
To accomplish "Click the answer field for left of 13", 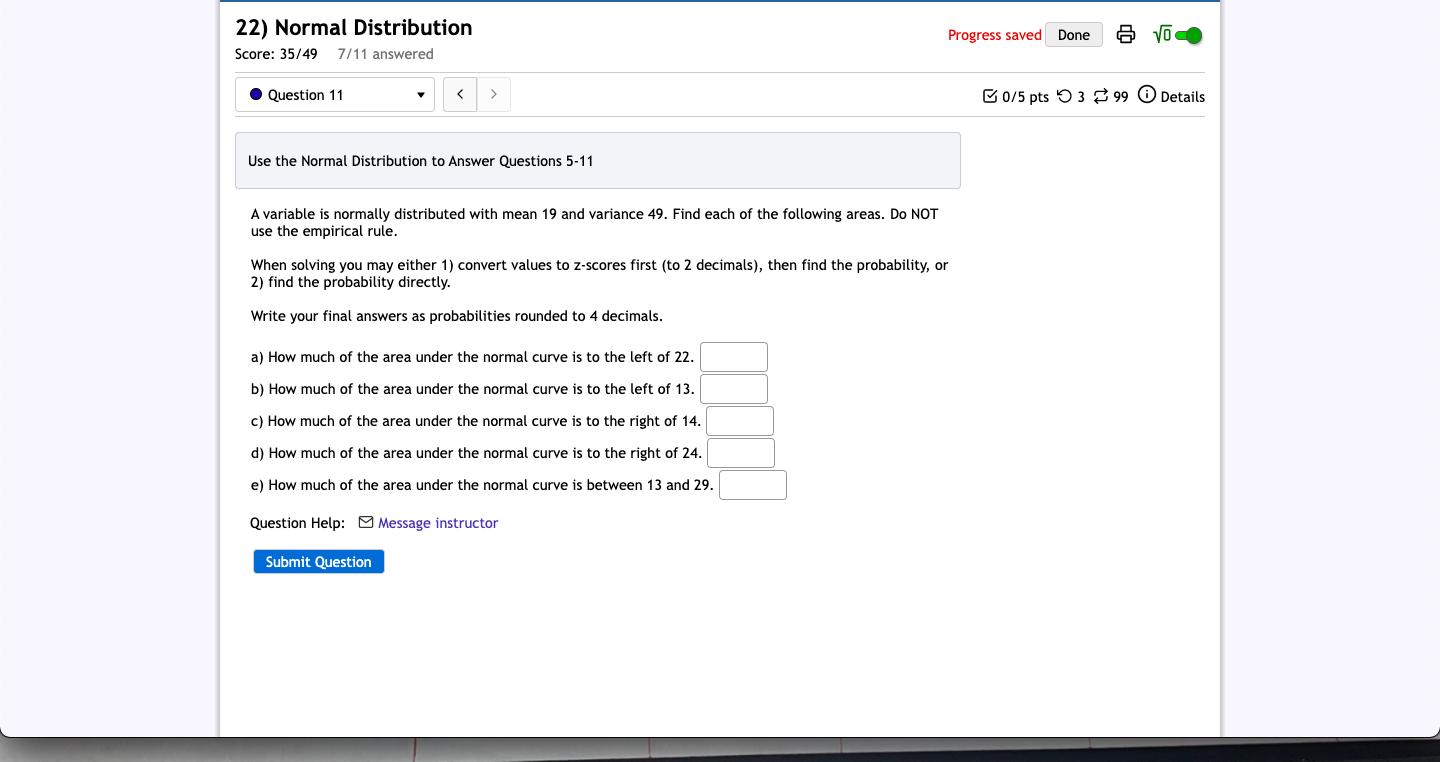I will (733, 388).
